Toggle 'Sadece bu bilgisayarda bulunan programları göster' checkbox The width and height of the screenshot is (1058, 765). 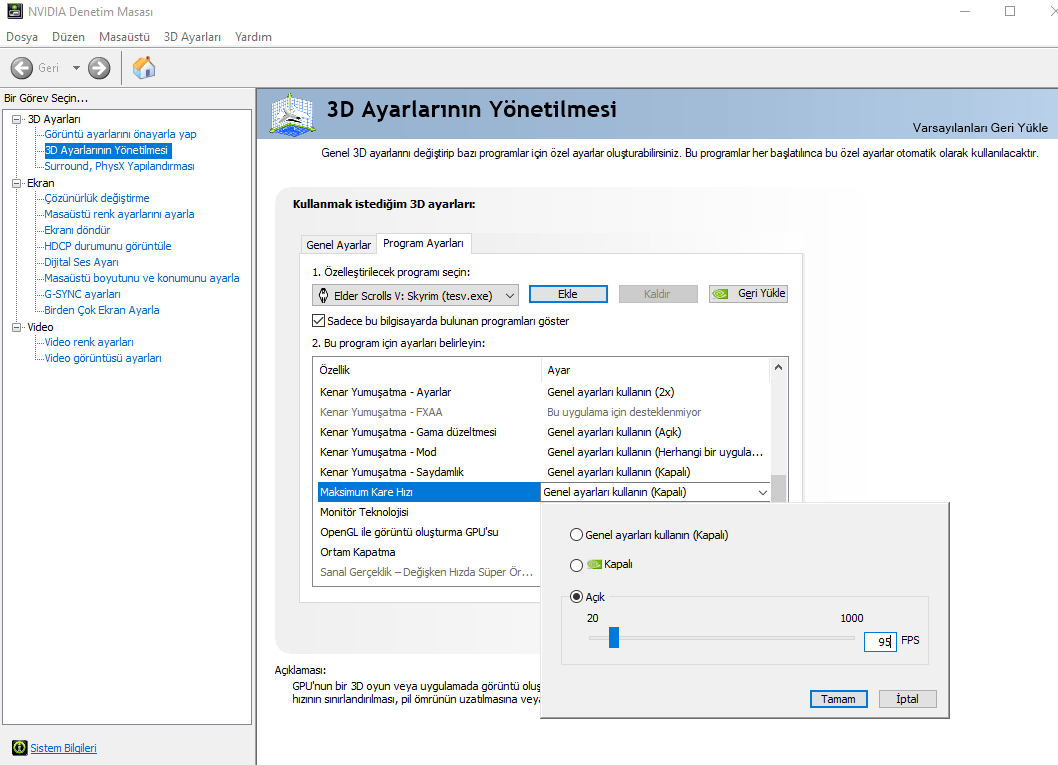318,320
